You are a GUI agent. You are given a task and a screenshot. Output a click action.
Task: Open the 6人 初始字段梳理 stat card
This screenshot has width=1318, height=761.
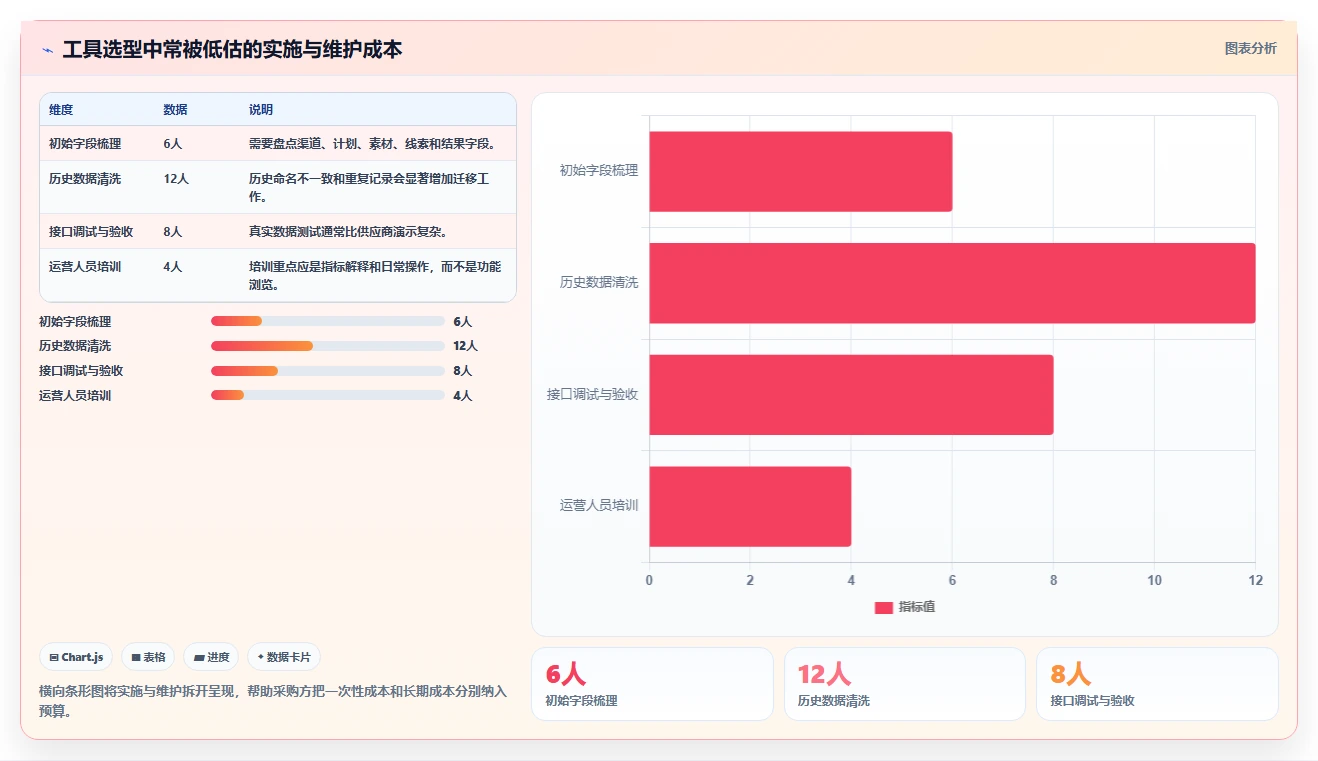(652, 684)
